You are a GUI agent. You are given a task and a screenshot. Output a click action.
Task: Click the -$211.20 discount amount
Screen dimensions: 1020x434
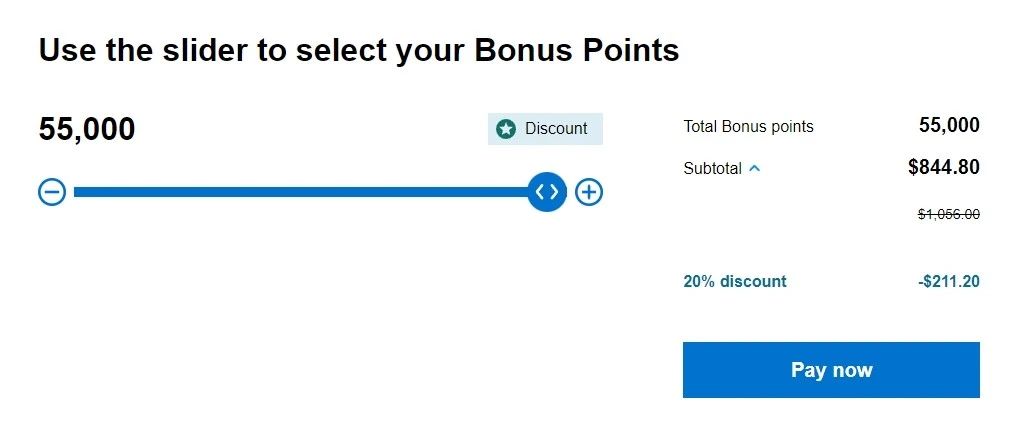(x=948, y=281)
